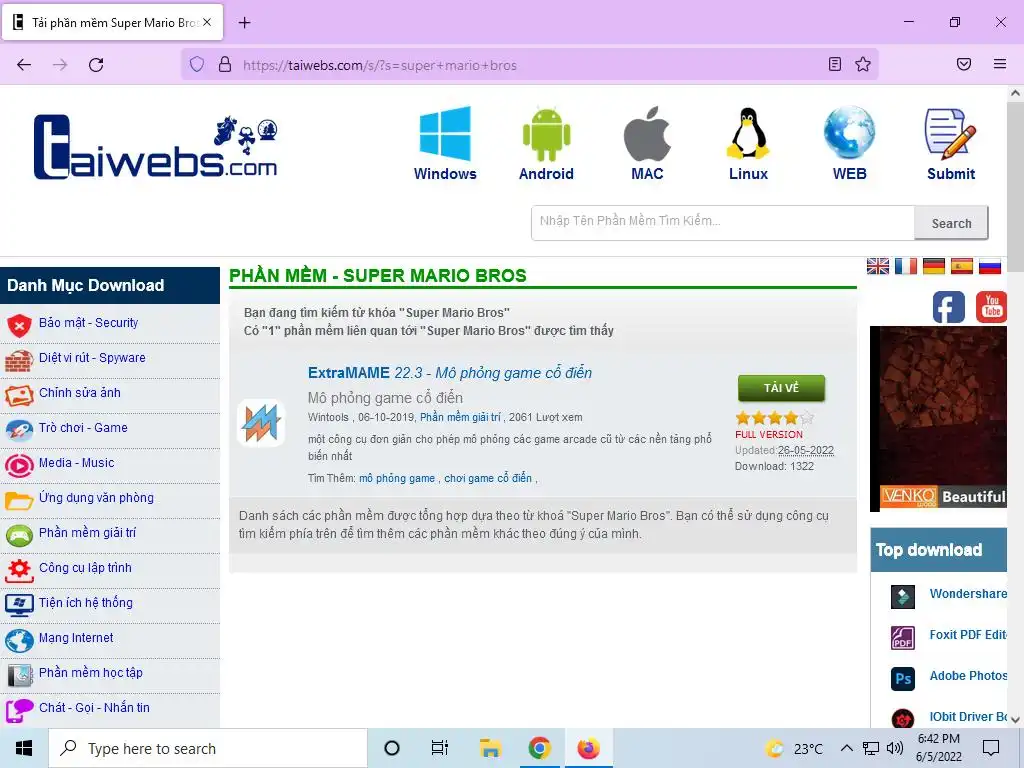Click the four-star rating on ExtraMAME
Viewport: 1024px width, 768px height.
click(775, 418)
